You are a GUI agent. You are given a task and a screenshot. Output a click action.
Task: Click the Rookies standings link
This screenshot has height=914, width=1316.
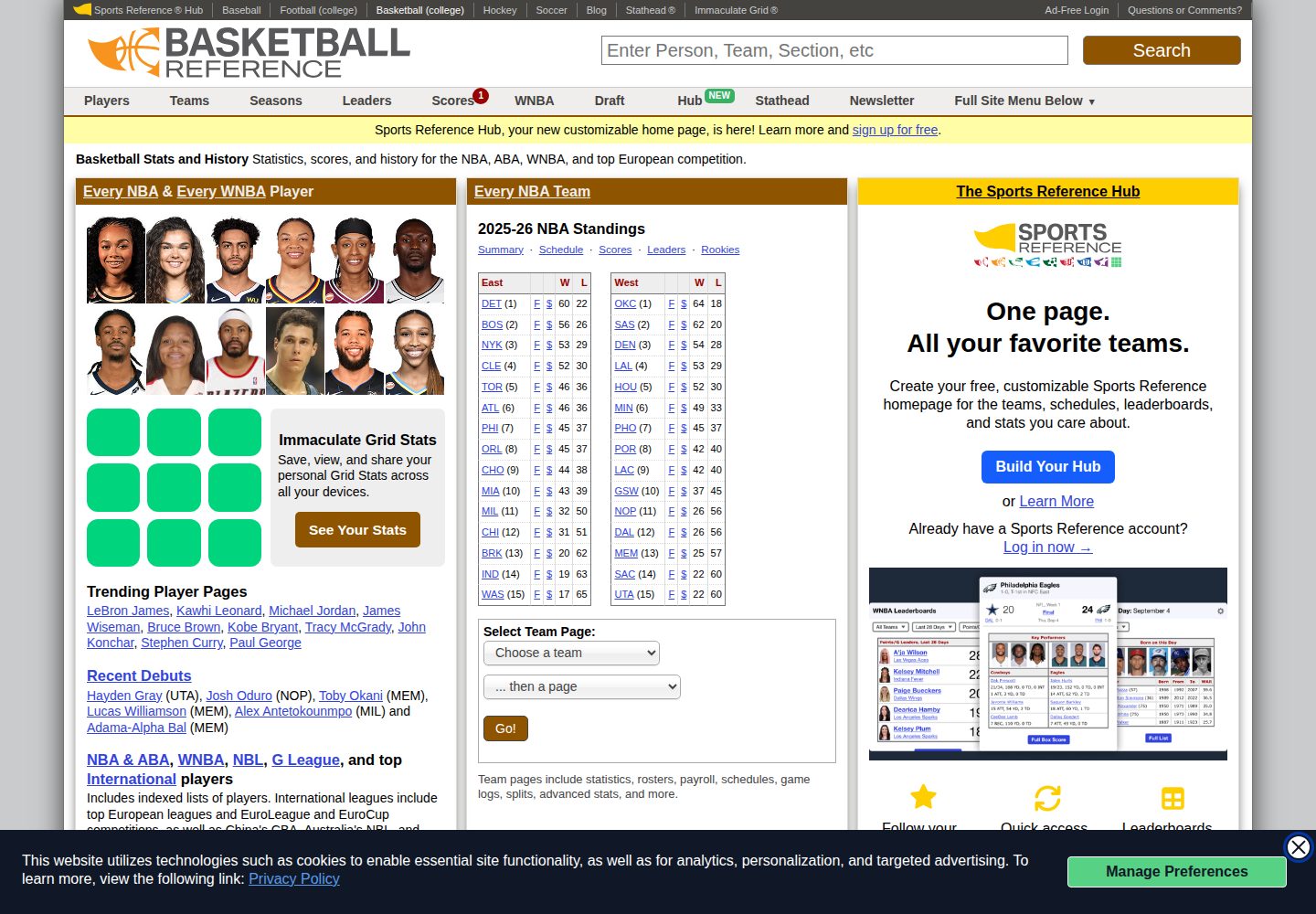tap(720, 250)
